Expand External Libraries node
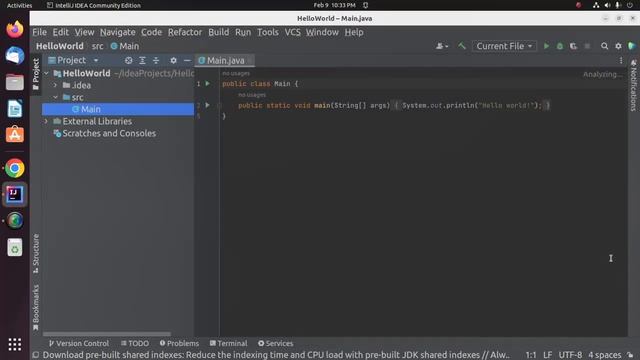Image resolution: width=640 pixels, height=360 pixels. tap(47, 121)
